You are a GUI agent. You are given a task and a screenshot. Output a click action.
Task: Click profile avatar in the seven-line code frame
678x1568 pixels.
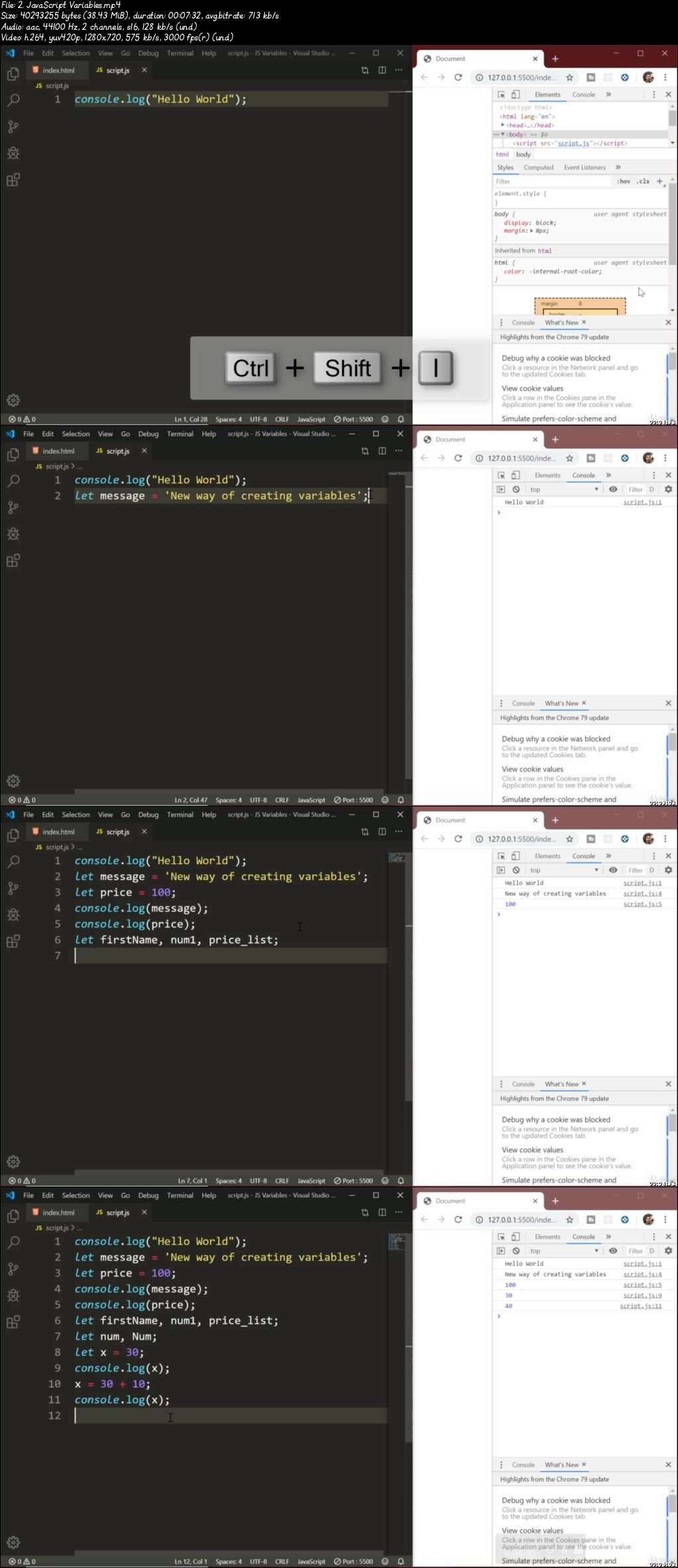coord(648,839)
